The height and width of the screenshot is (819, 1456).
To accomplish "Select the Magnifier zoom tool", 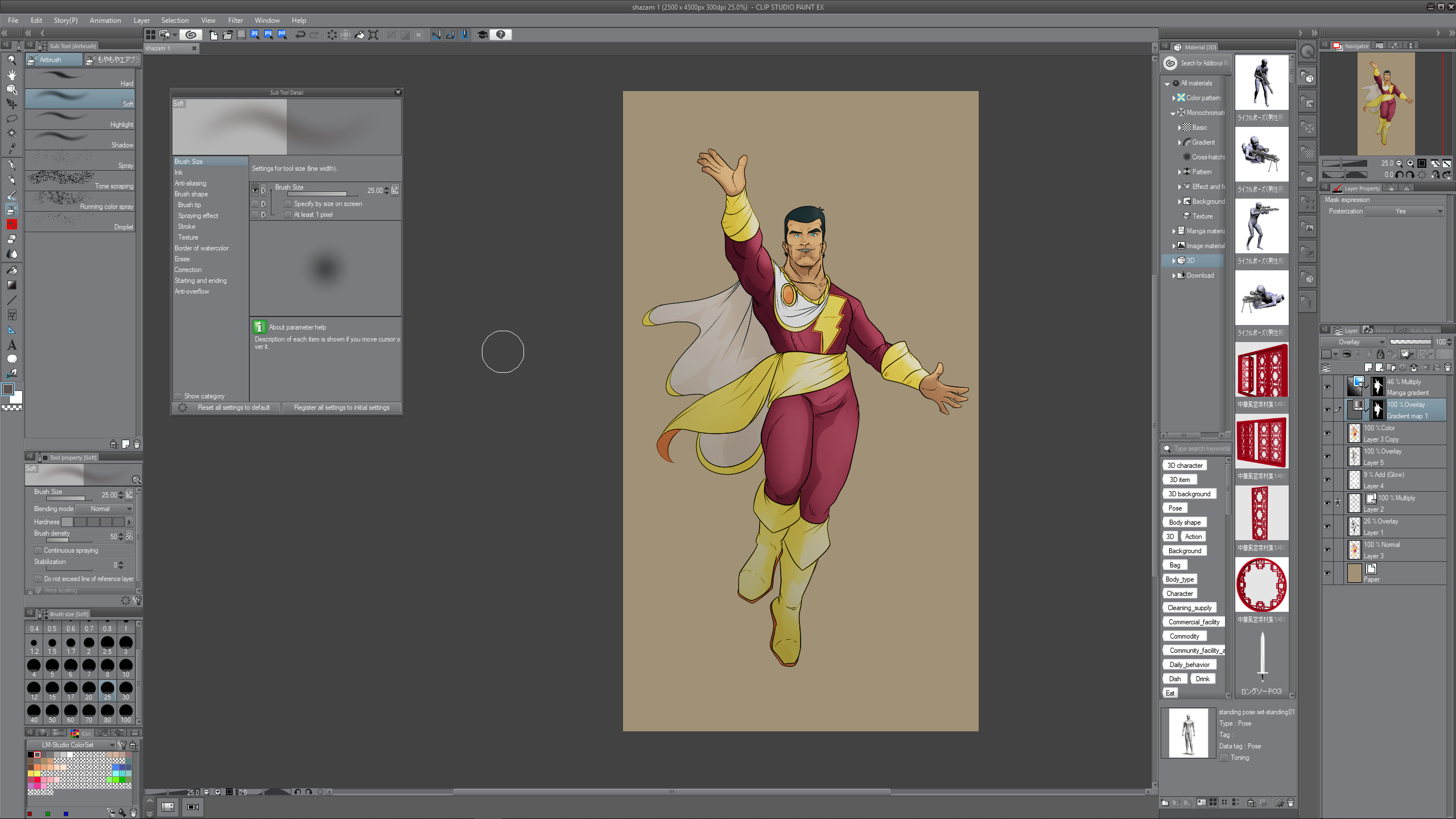I will pos(11,60).
